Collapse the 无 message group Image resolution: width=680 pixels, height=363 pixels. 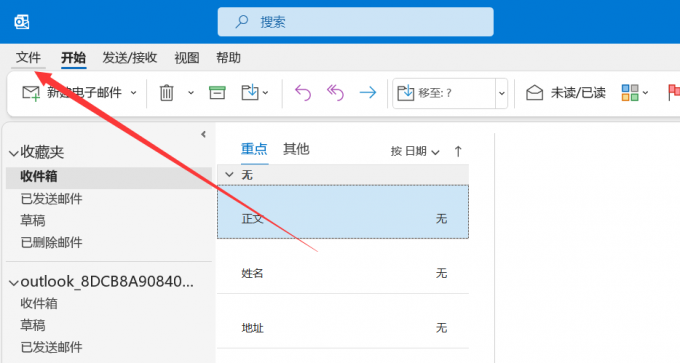point(229,175)
